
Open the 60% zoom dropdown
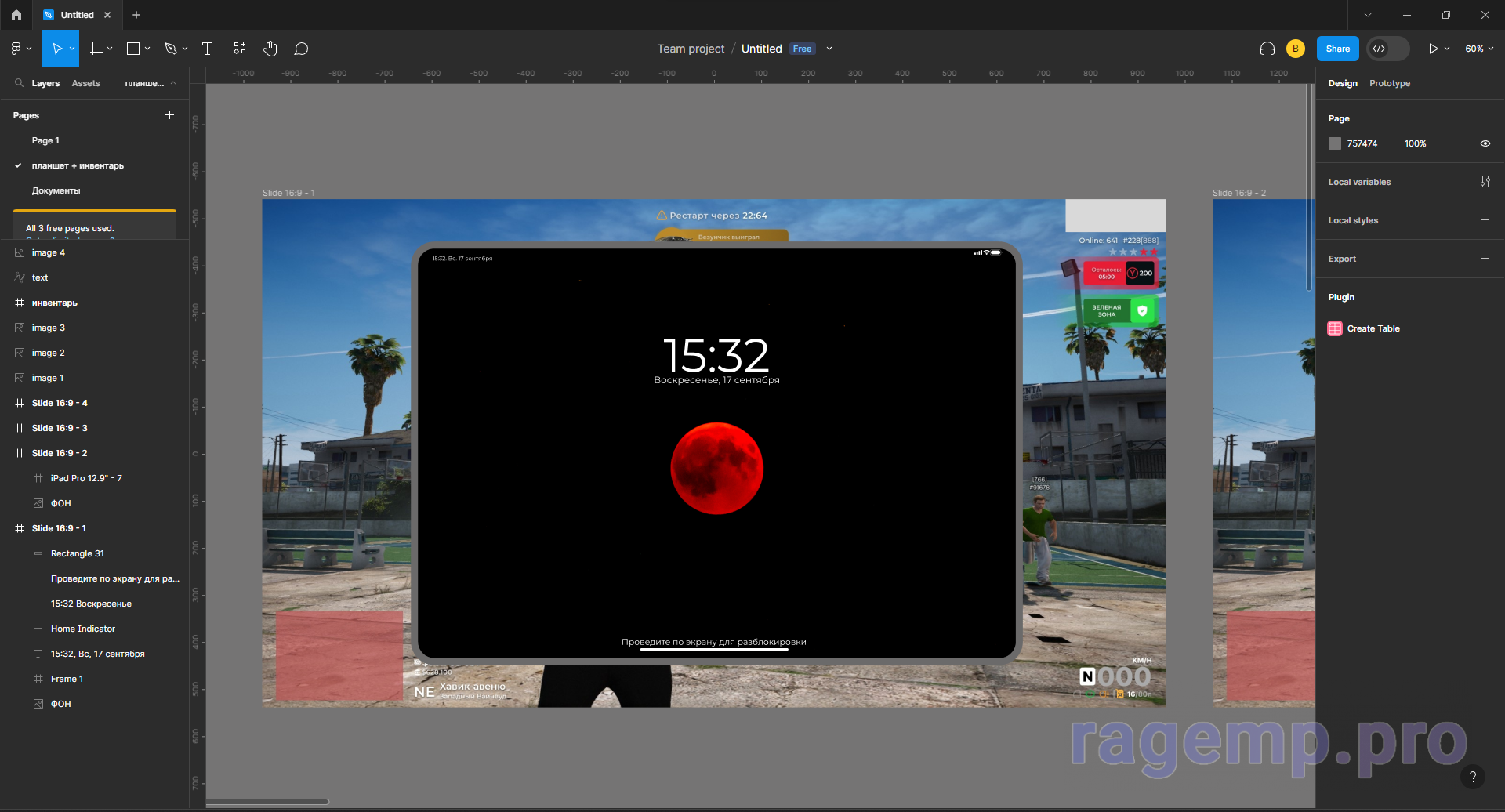pyautogui.click(x=1479, y=49)
